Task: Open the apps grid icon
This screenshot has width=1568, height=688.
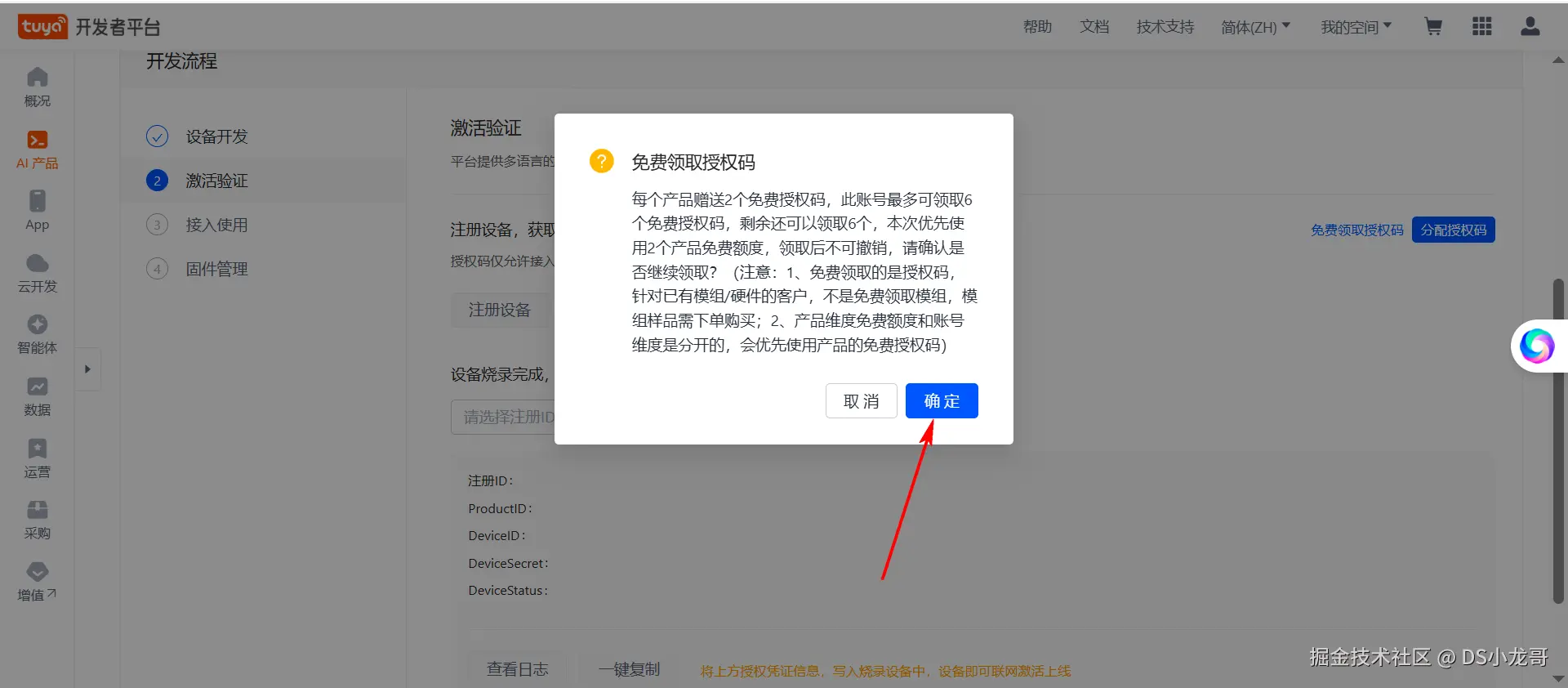Action: tap(1482, 27)
